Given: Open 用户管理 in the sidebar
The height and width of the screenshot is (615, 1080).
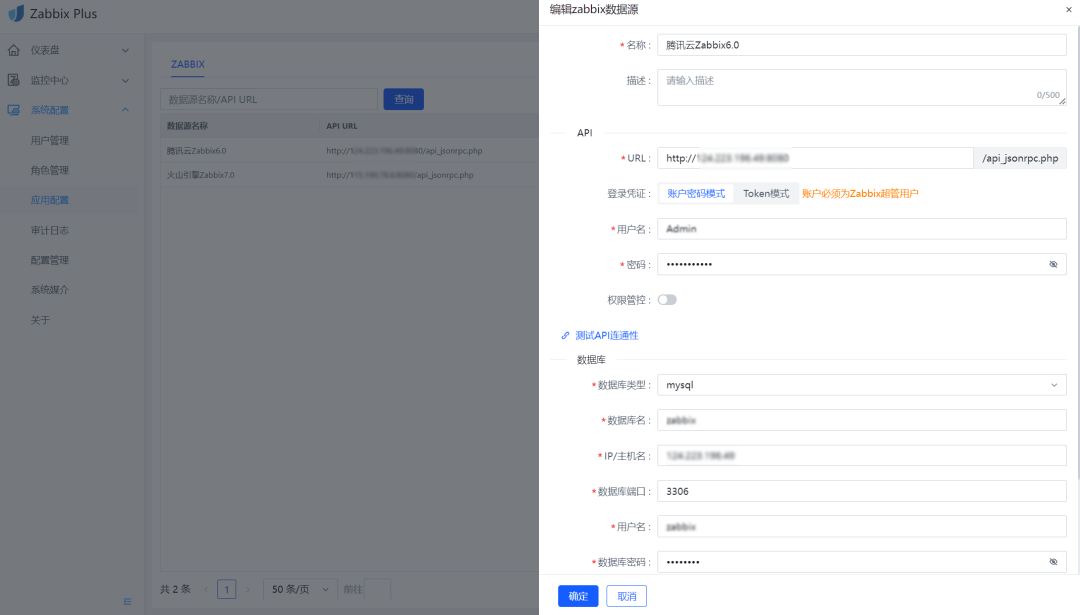Looking at the screenshot, I should pos(50,140).
